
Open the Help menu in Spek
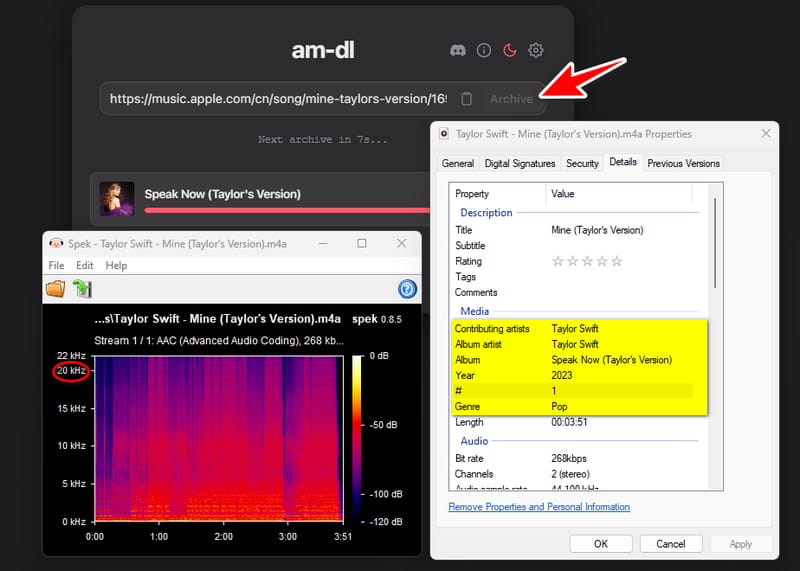116,265
